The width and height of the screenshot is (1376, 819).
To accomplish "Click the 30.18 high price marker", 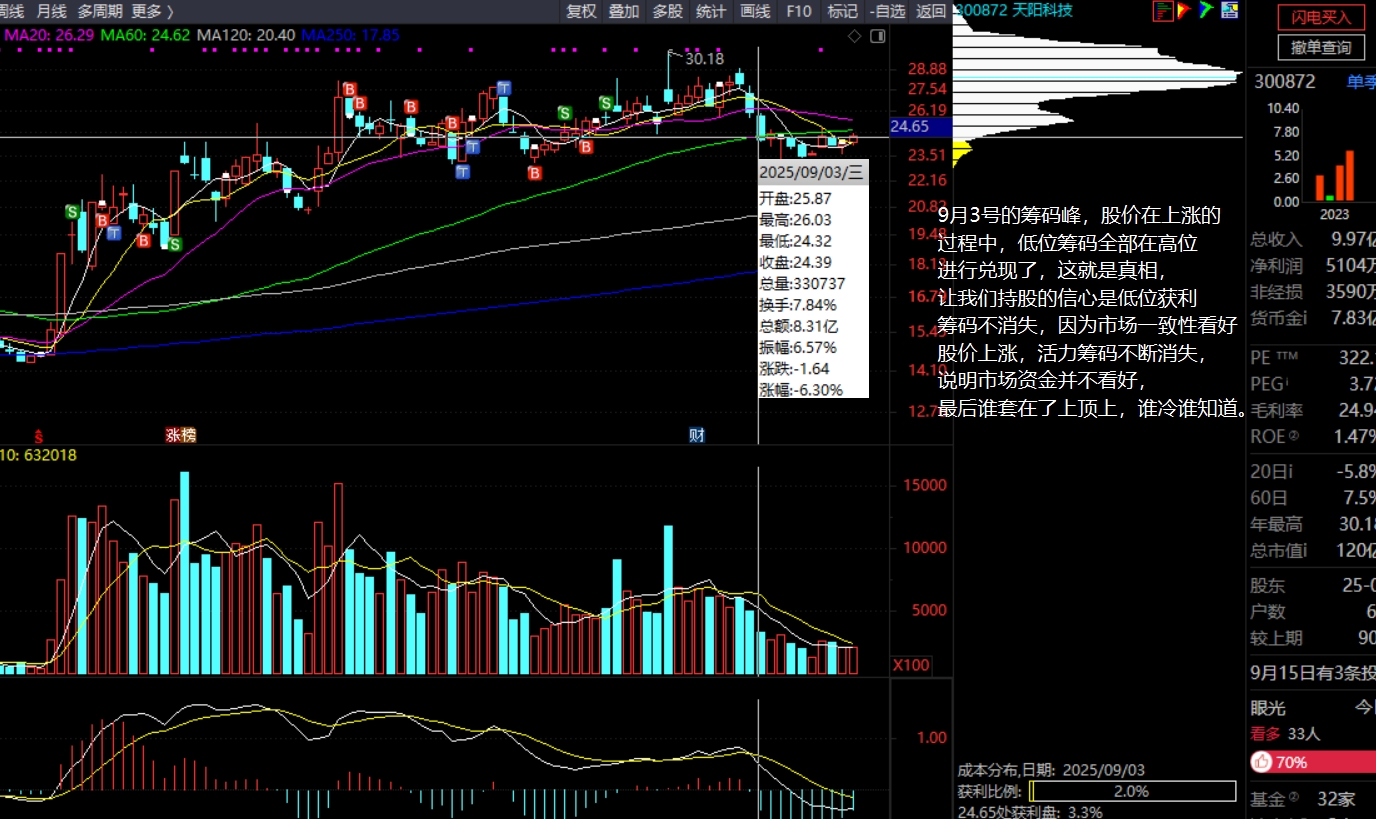I will pyautogui.click(x=705, y=59).
